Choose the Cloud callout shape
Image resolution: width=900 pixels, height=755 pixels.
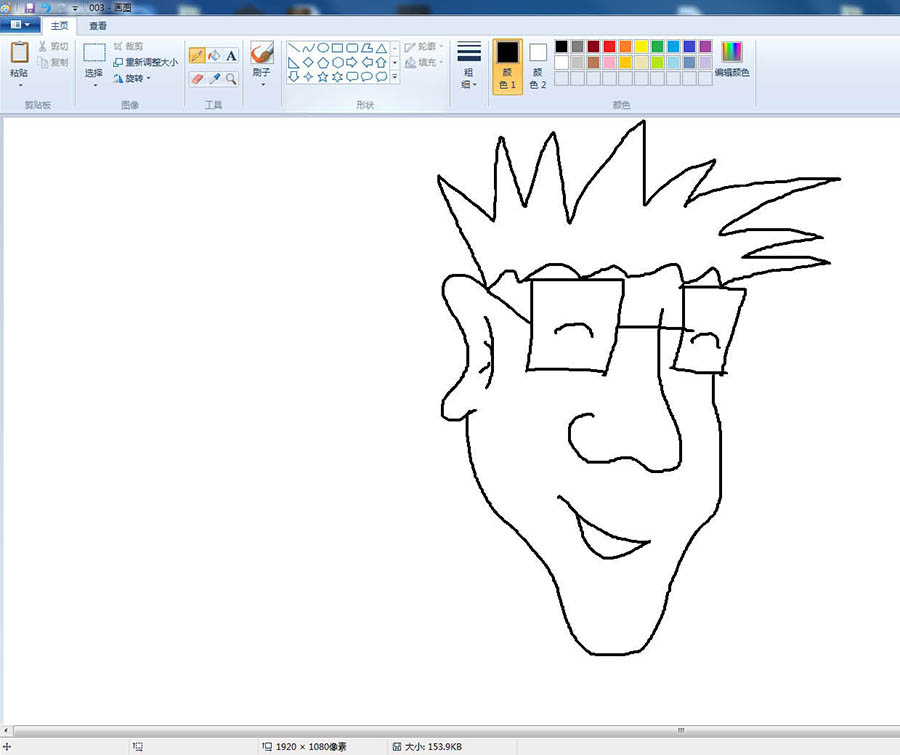click(381, 76)
